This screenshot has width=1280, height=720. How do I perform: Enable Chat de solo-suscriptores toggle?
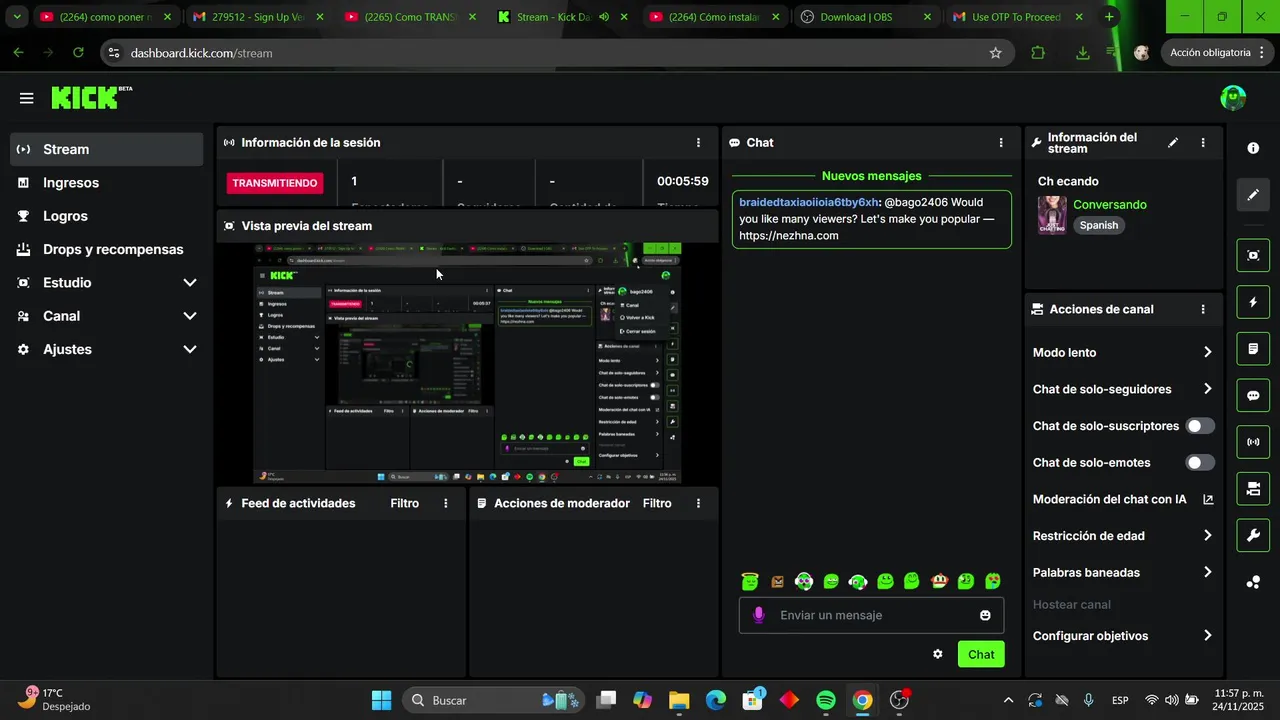(1200, 426)
